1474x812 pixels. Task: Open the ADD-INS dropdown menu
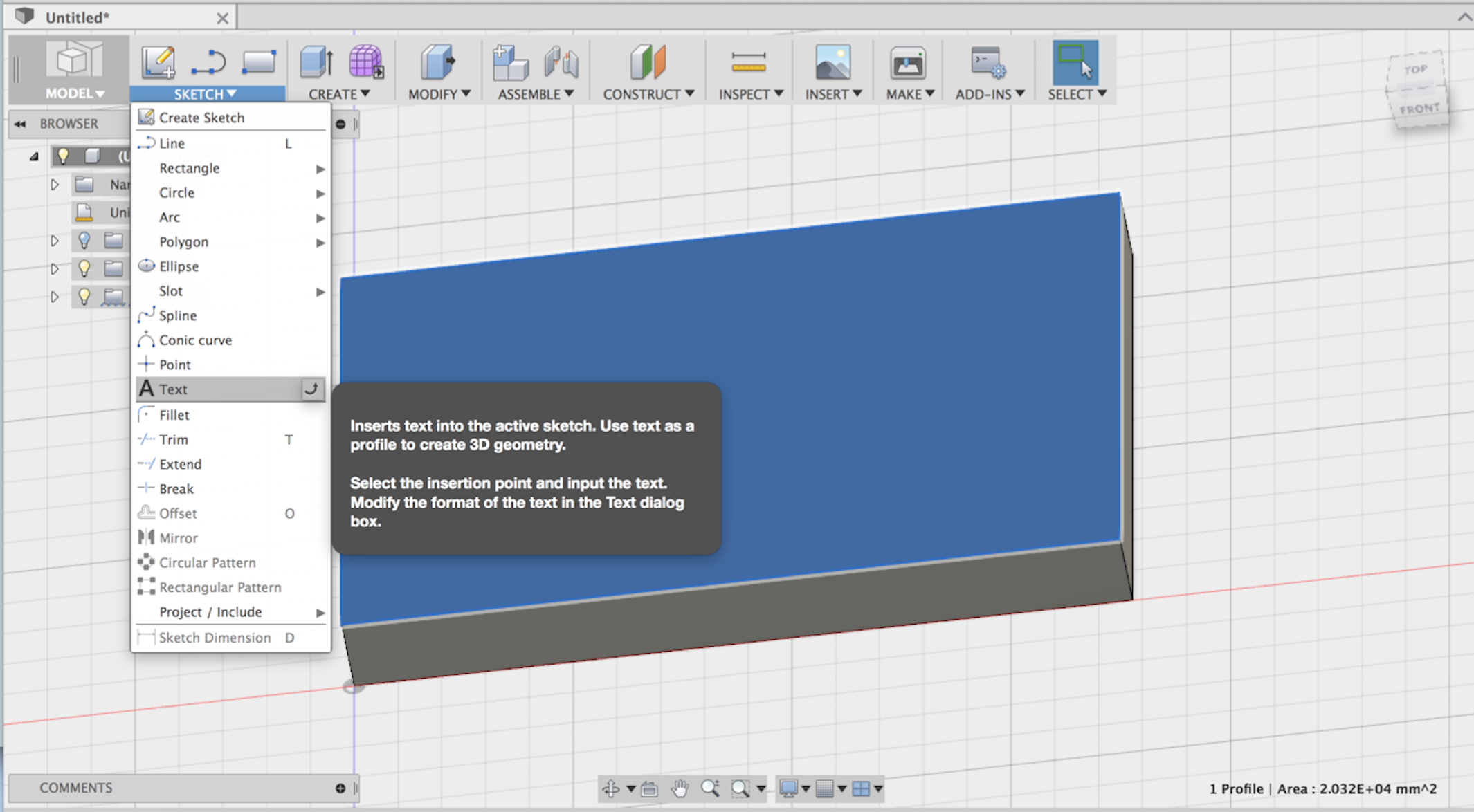[x=990, y=94]
